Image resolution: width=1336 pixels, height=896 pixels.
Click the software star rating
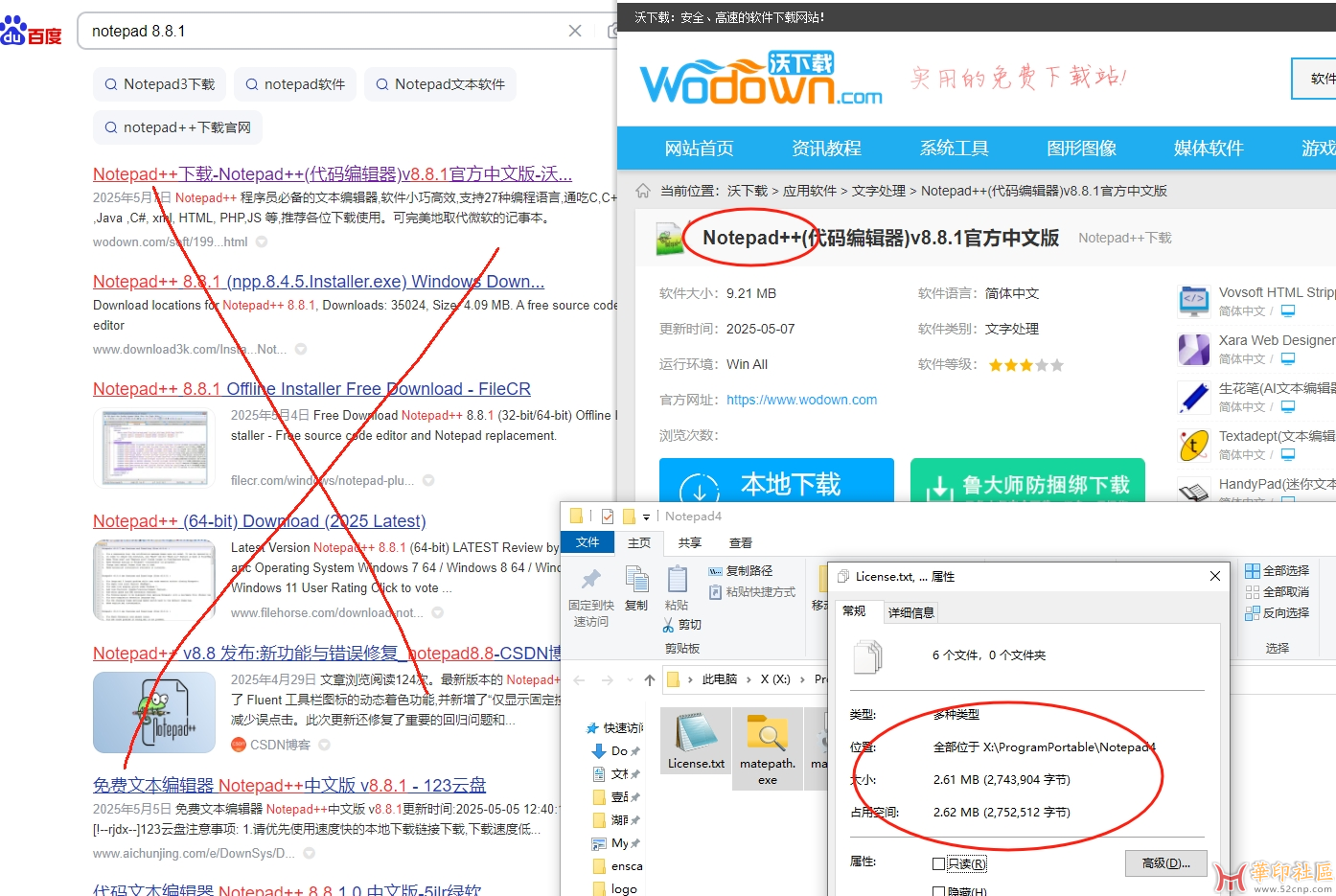pos(1025,365)
